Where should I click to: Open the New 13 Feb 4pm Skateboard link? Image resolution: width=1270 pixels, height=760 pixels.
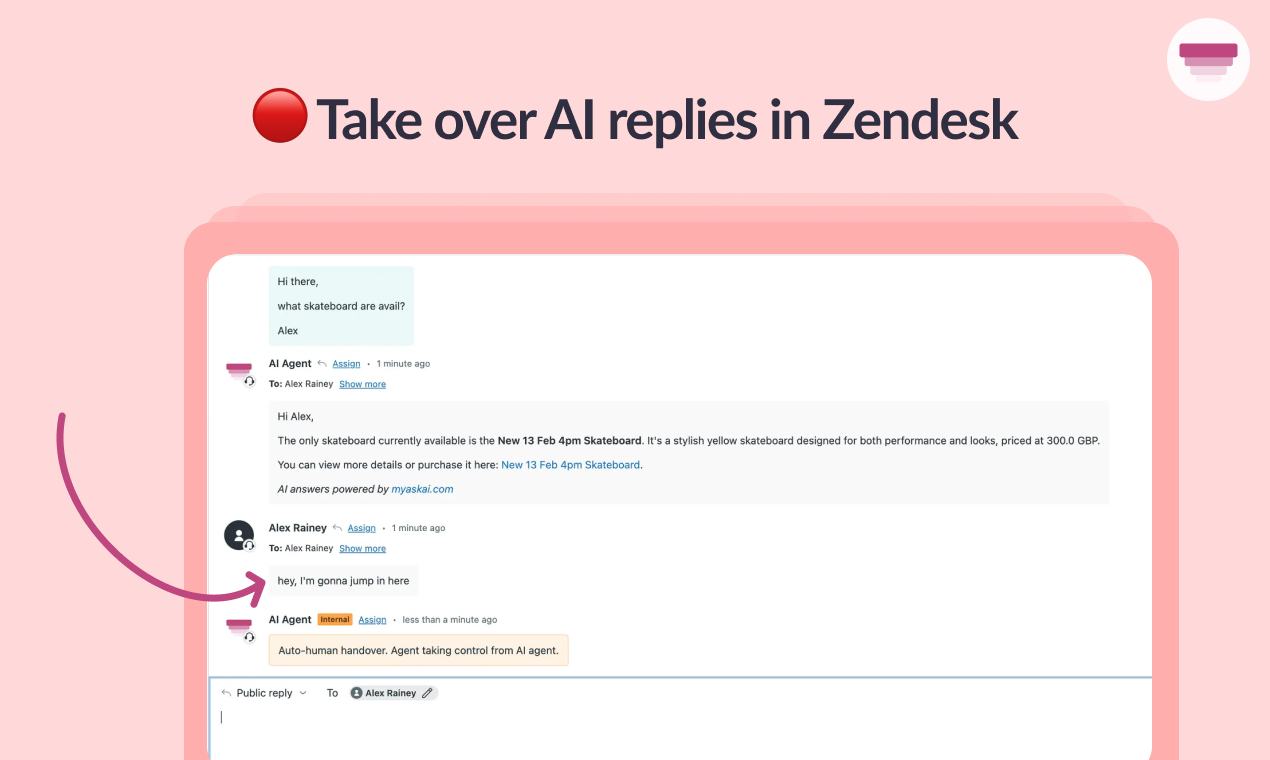coord(571,465)
